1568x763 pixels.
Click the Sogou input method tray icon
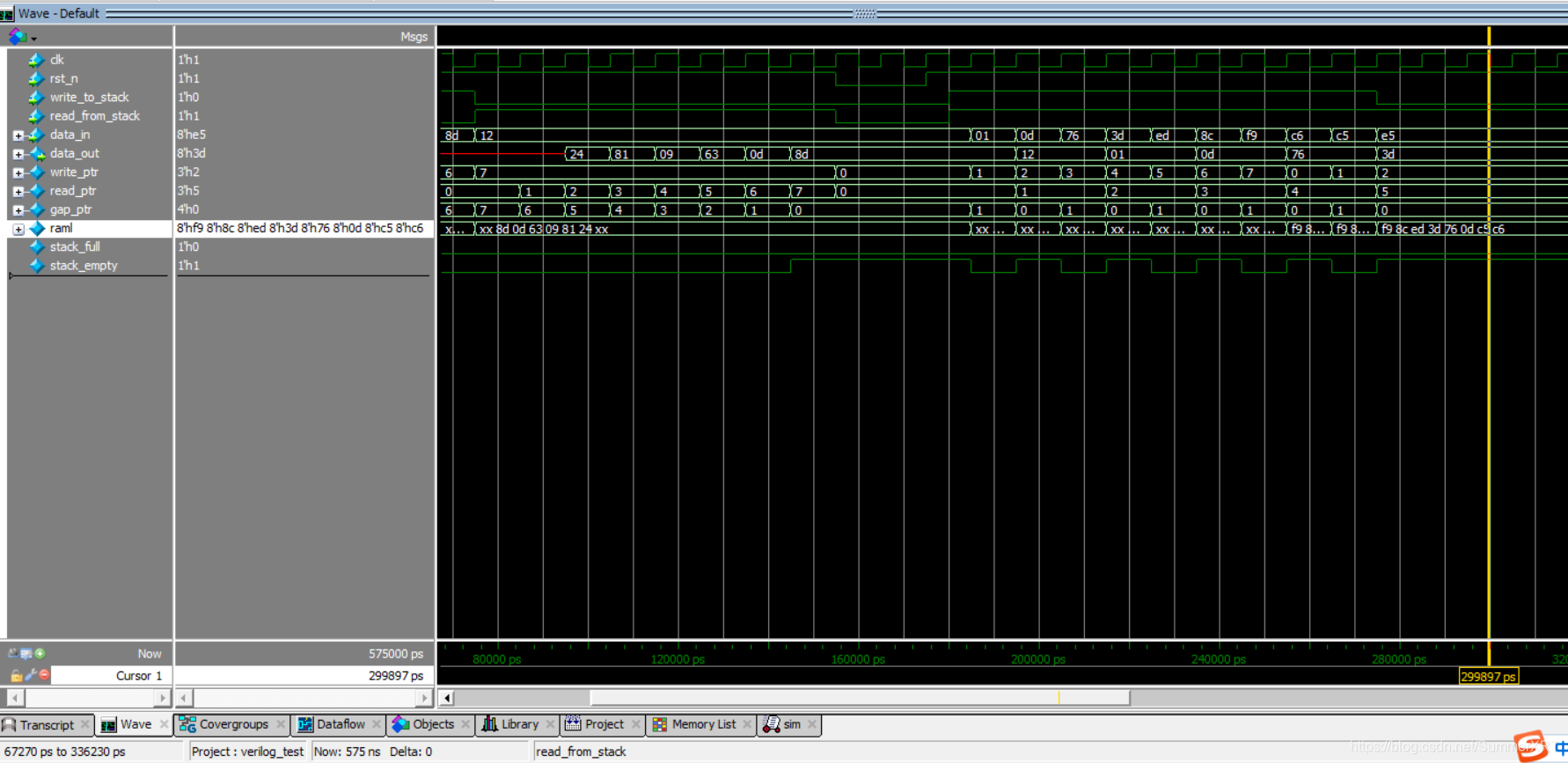(x=1531, y=747)
